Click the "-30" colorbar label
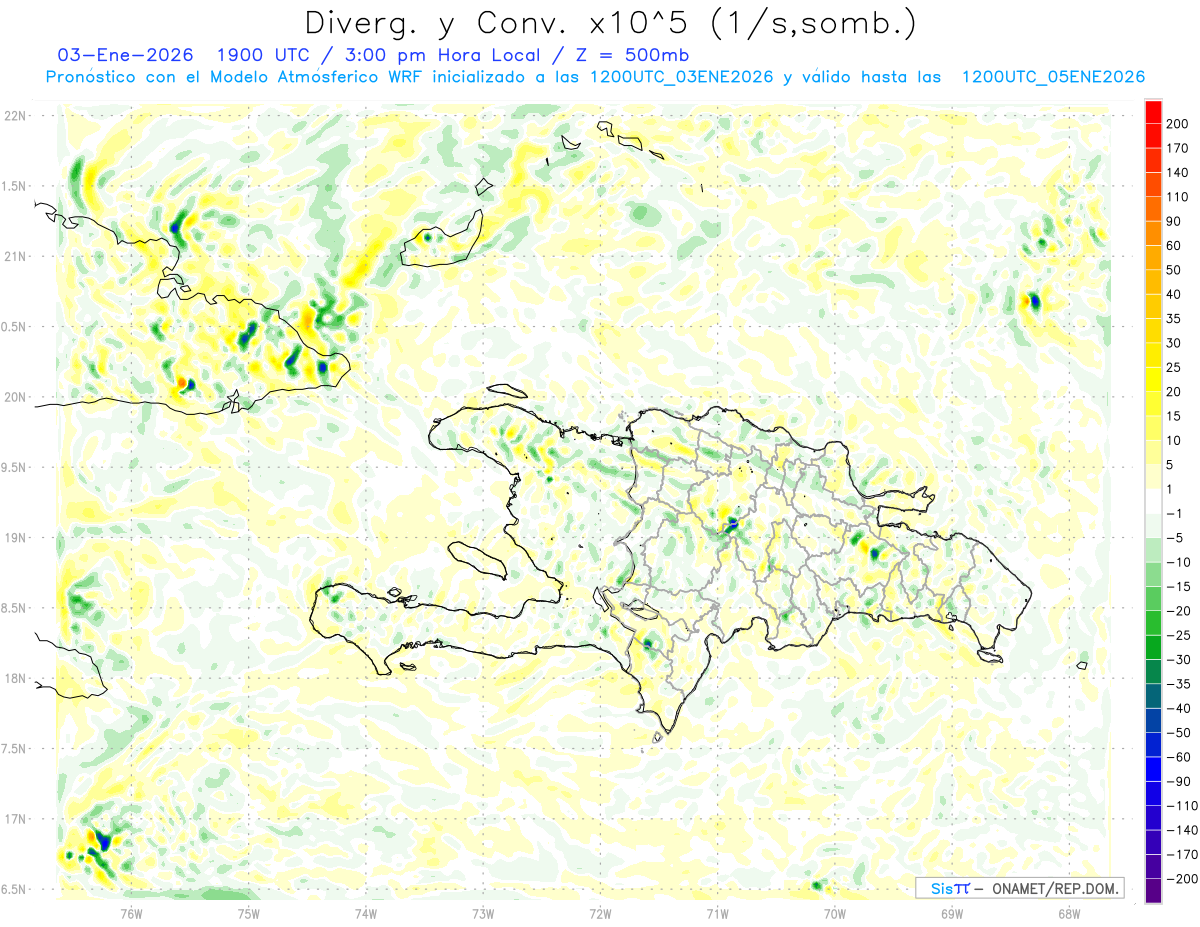The height and width of the screenshot is (927, 1200). coord(1177,660)
